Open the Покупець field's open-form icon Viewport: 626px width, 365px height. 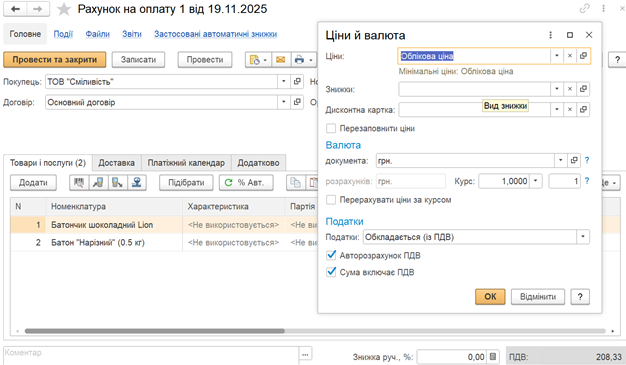[297, 82]
